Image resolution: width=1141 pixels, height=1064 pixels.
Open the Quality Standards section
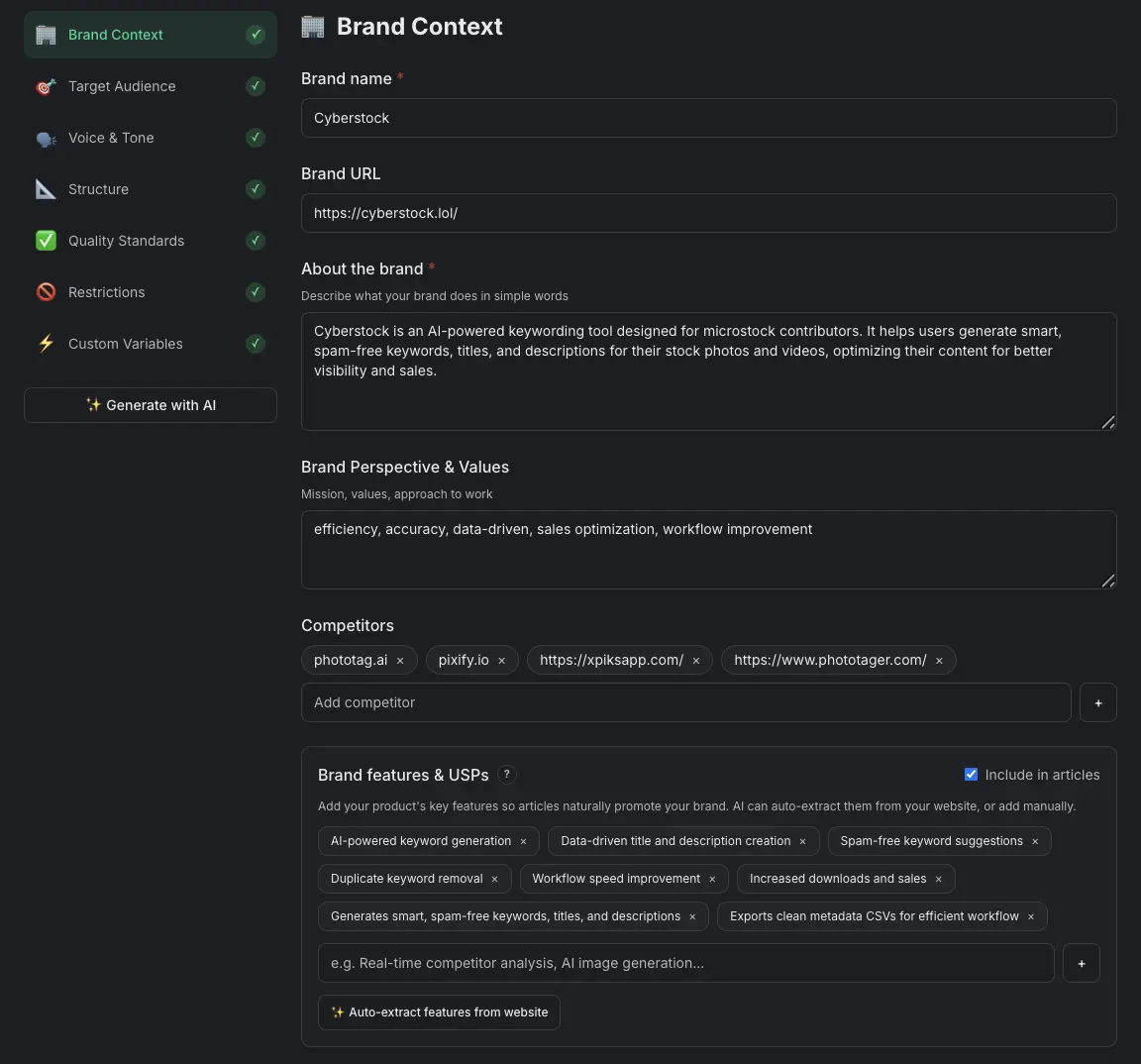(x=150, y=241)
